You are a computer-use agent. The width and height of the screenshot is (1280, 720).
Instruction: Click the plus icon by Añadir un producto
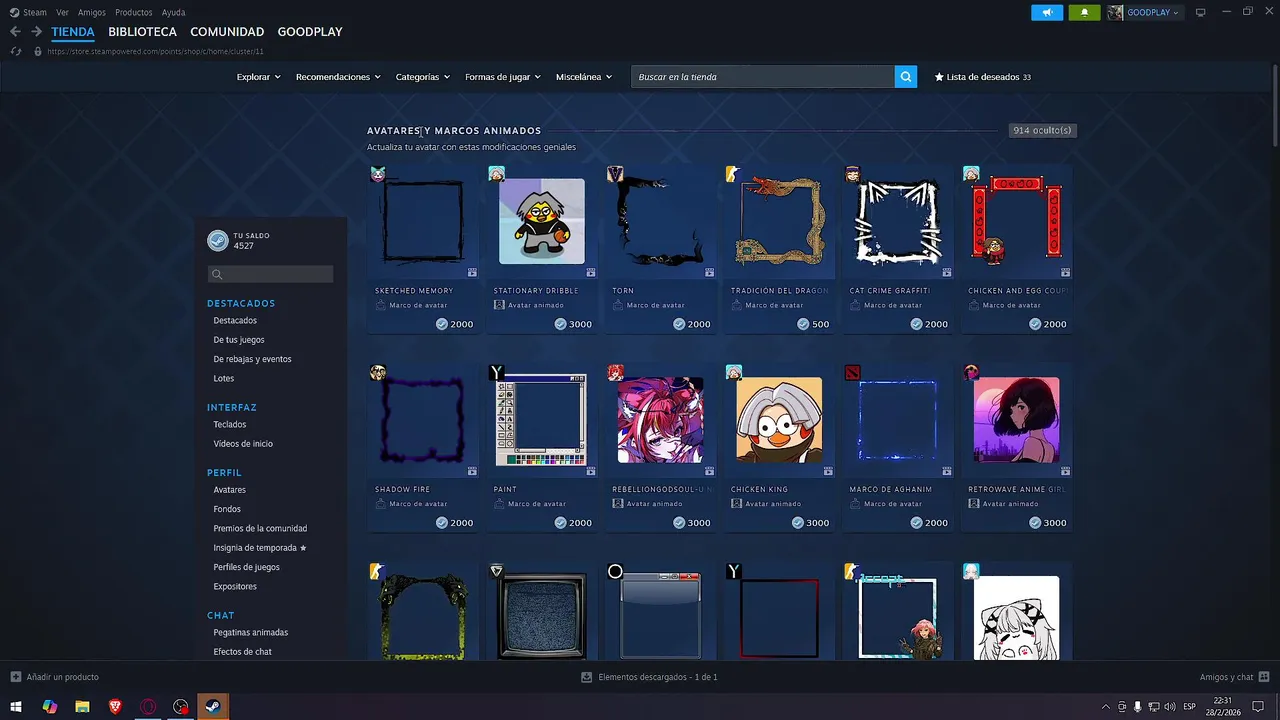16,677
